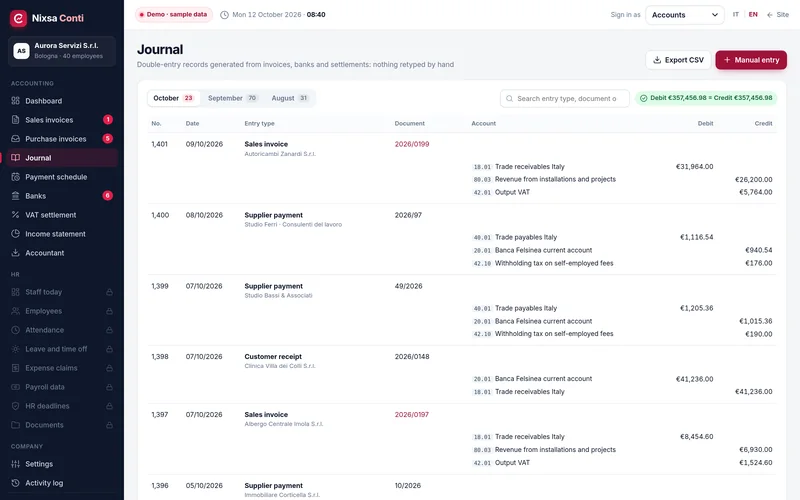The height and width of the screenshot is (500, 800).
Task: Click the Payroll data icon
Action: click(15, 387)
